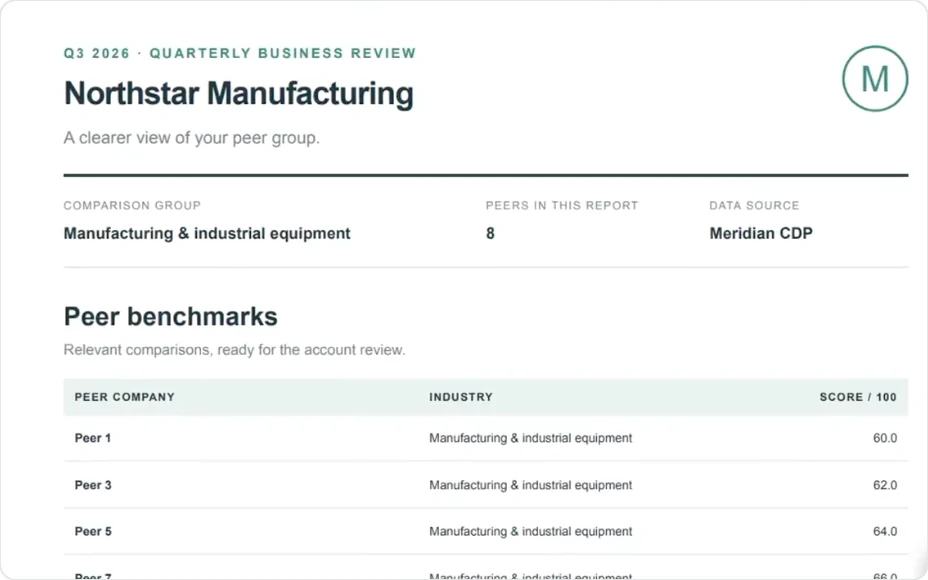Select the industry cell in the Peer 5 row
The width and height of the screenshot is (928, 580).
tap(531, 531)
